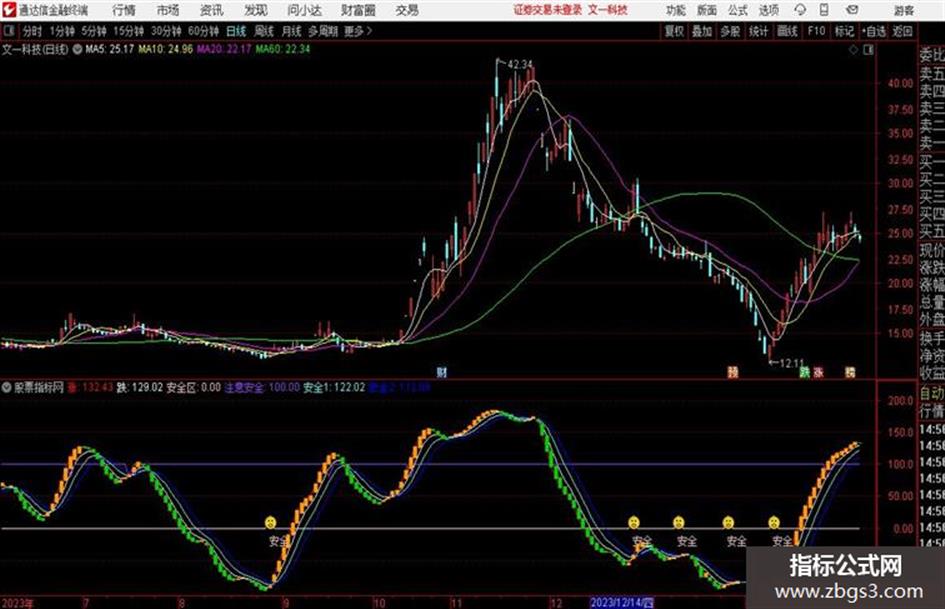Click the 叠加 overlay button
This screenshot has width=945, height=609.
(702, 31)
